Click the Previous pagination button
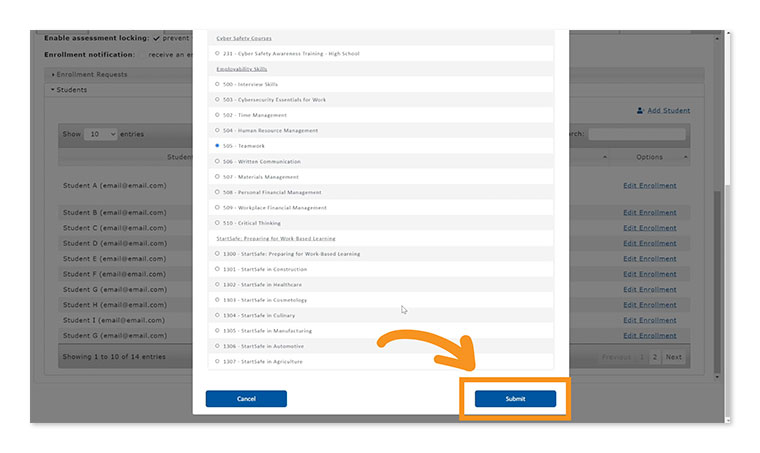Image resolution: width=760 pixels, height=453 pixels. (616, 357)
